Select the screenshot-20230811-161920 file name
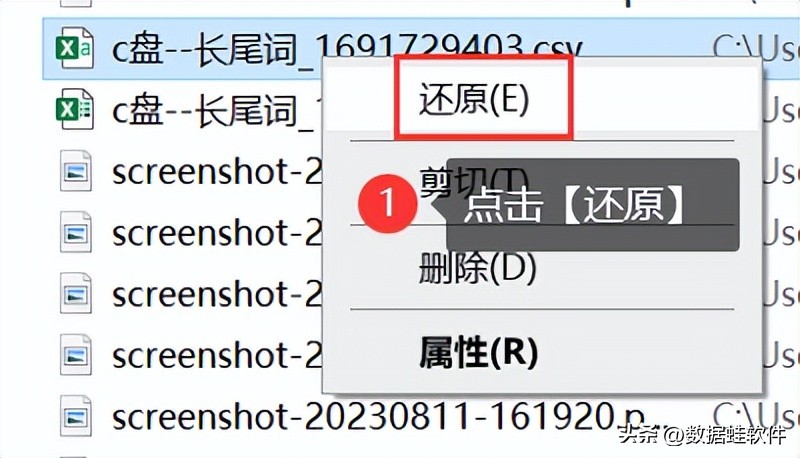 pyautogui.click(x=377, y=417)
